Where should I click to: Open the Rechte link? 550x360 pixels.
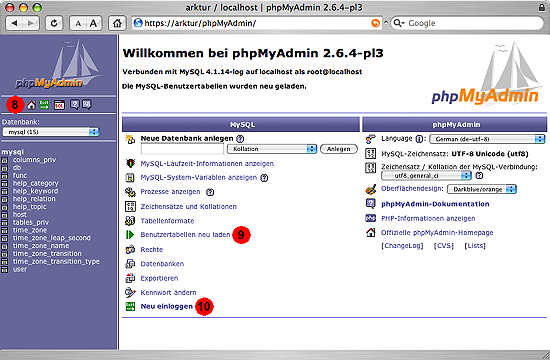point(152,249)
